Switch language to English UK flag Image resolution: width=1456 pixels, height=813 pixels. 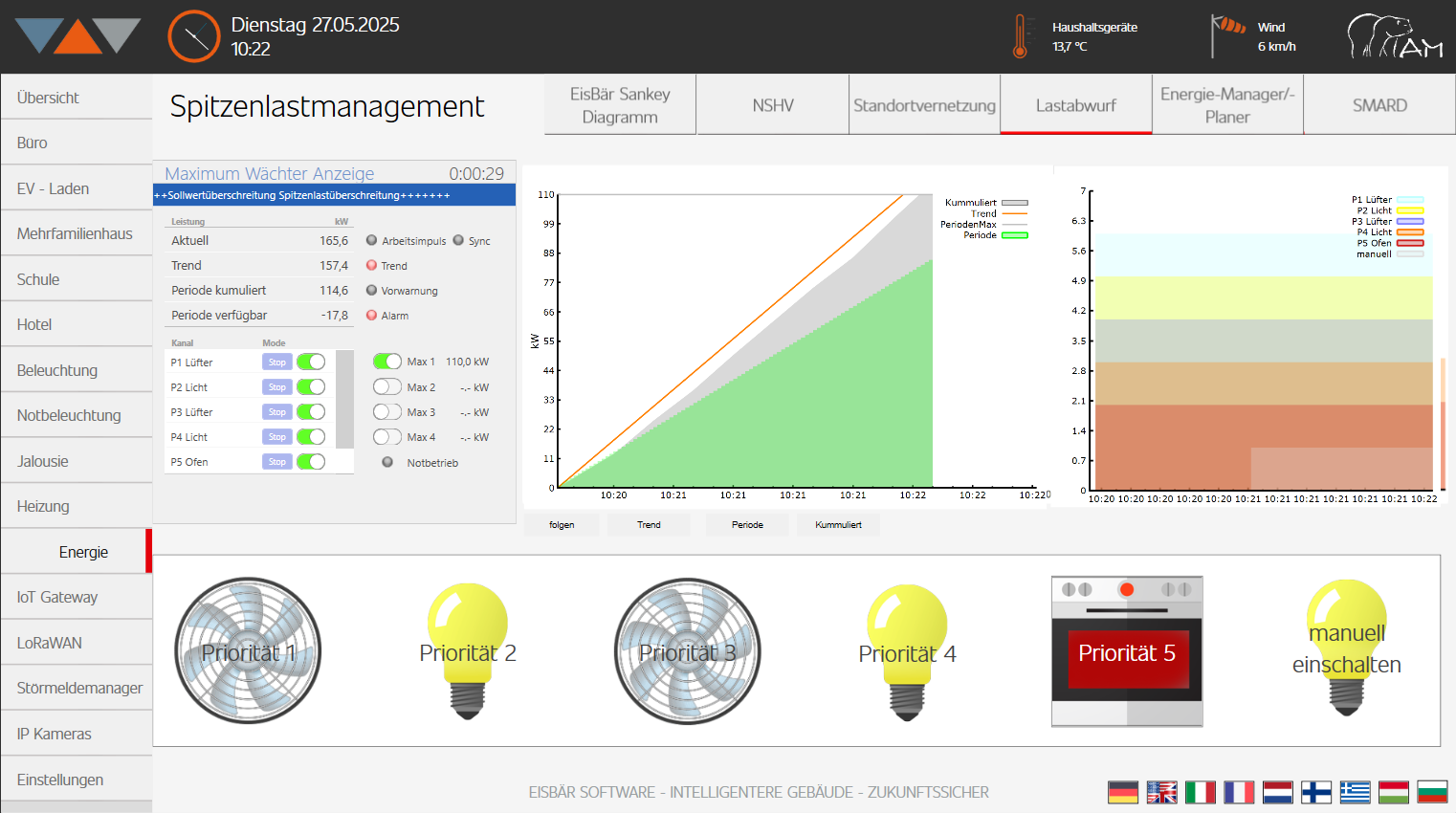coord(1162,792)
